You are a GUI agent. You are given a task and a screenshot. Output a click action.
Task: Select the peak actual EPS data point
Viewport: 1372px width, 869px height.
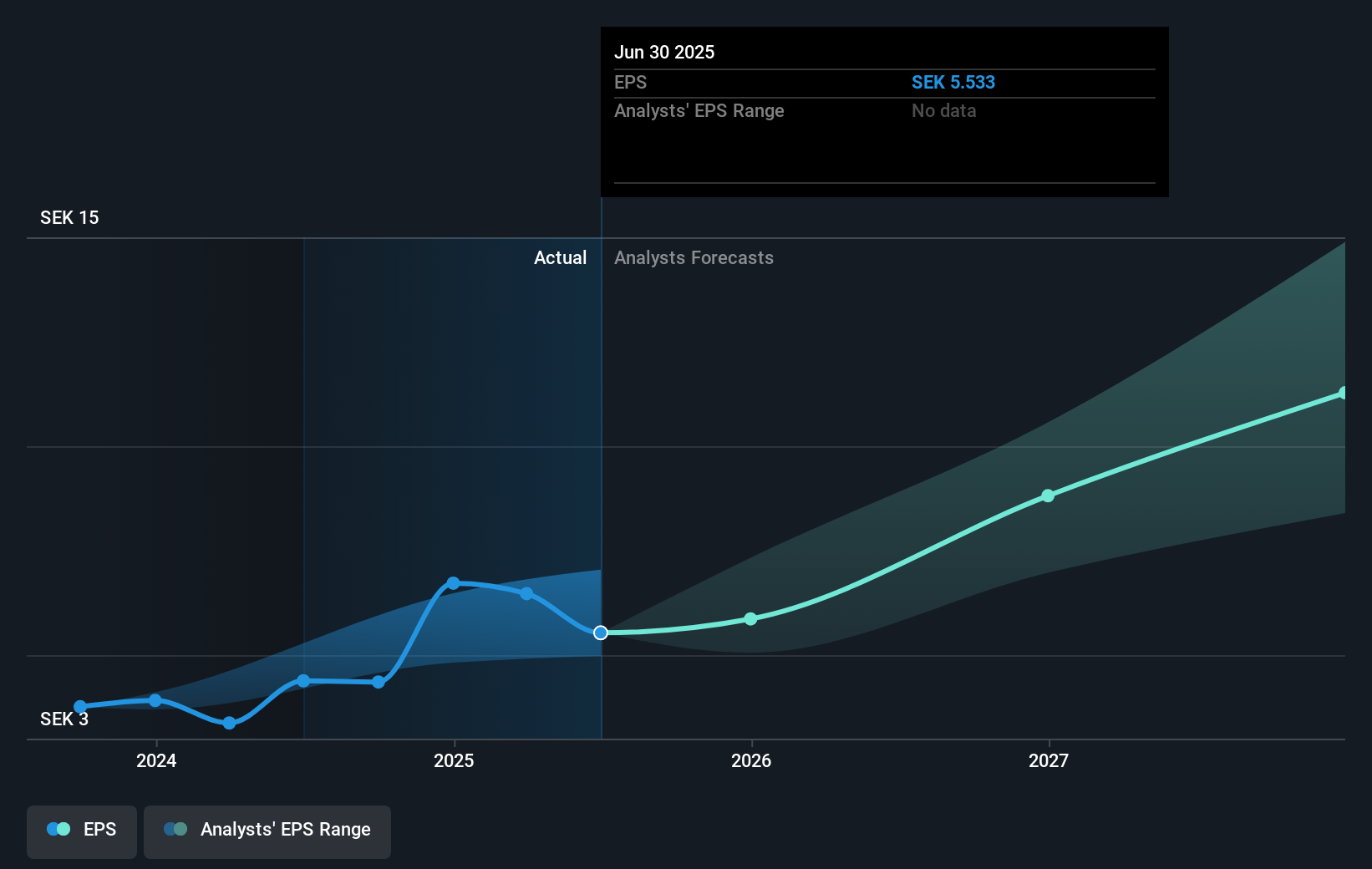coord(453,582)
